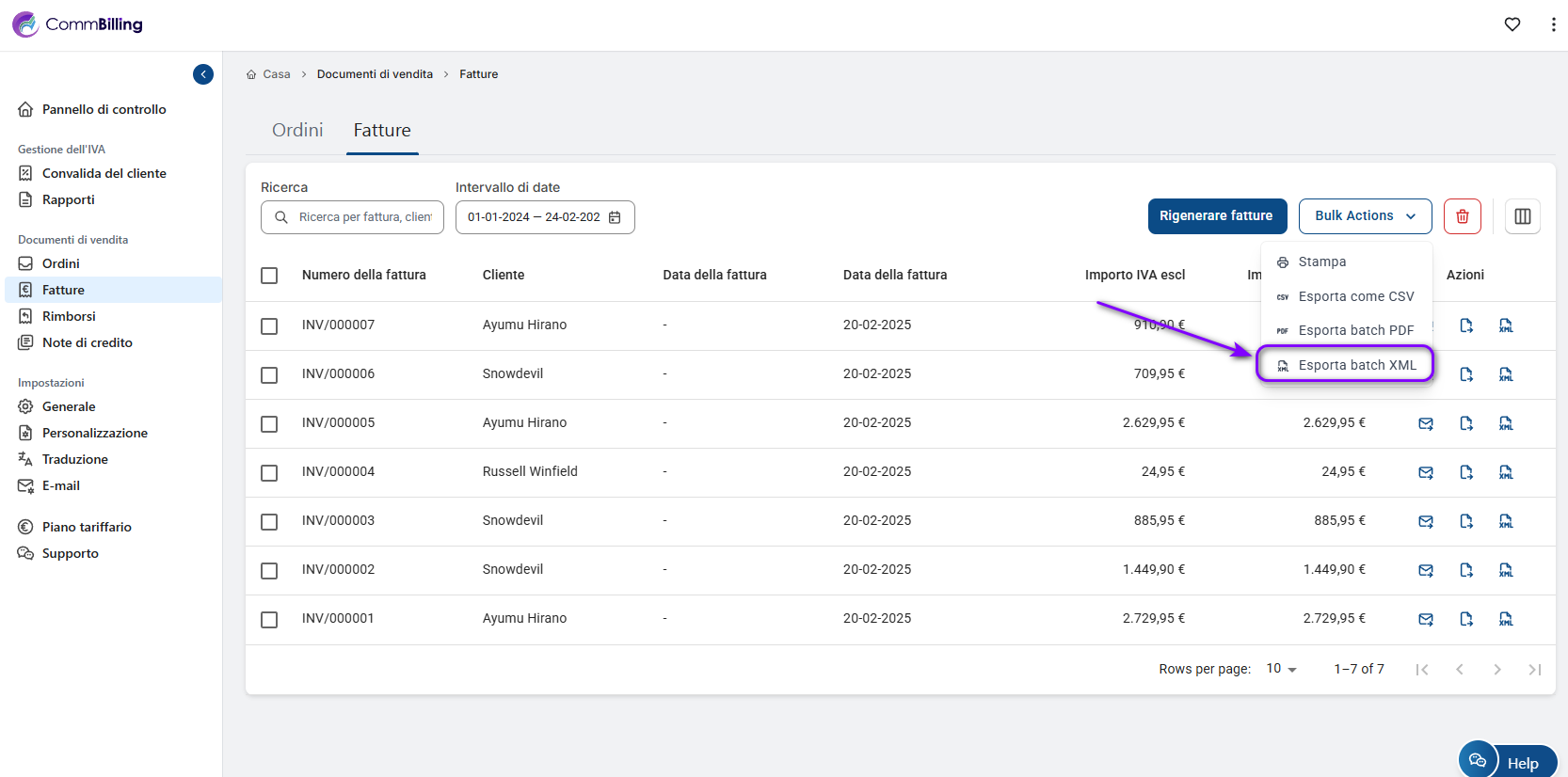The image size is (1568, 777).
Task: Click the red trash delete icon
Action: [x=1462, y=216]
